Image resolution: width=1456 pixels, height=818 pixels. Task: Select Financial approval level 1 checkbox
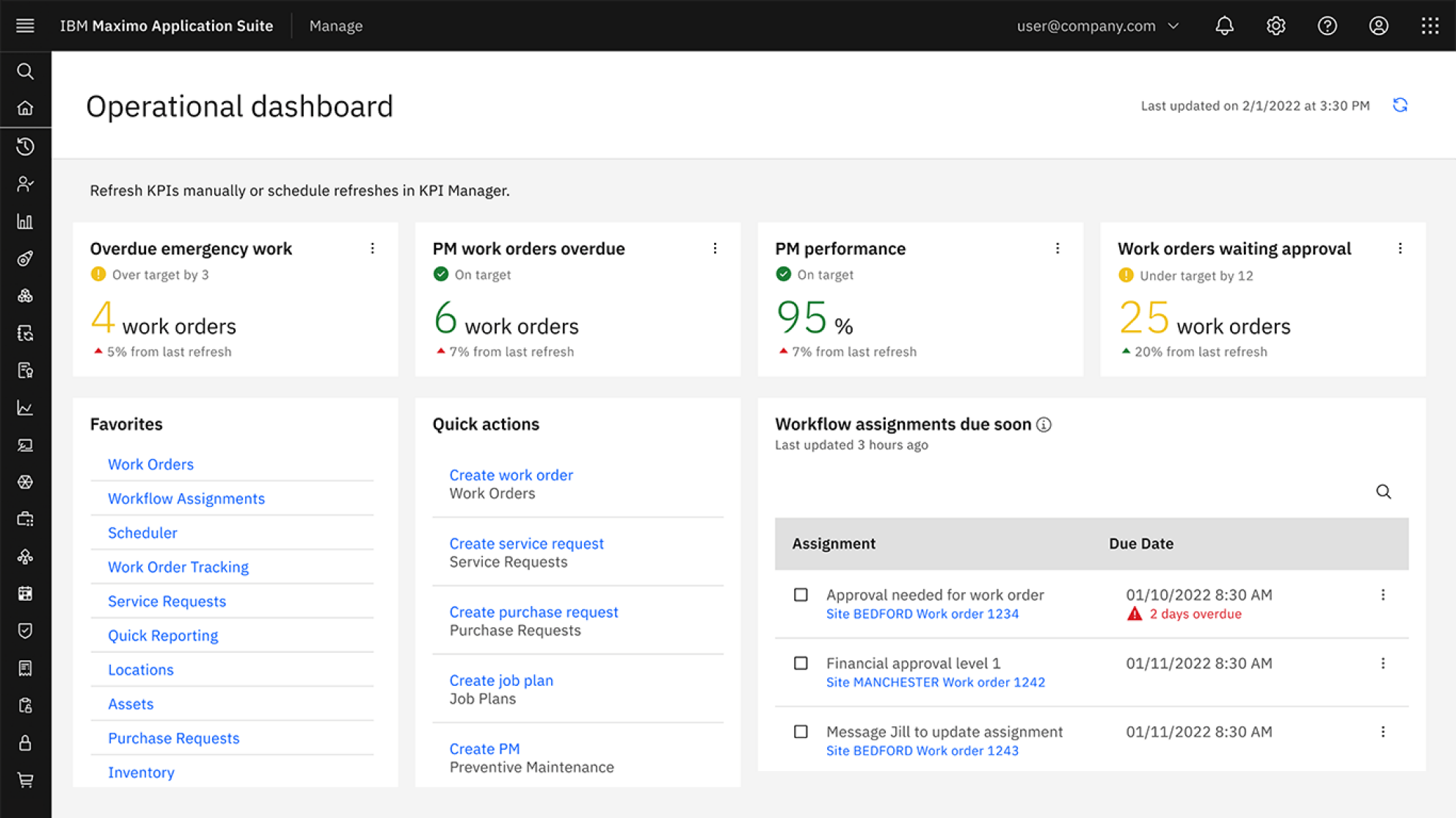click(x=801, y=663)
